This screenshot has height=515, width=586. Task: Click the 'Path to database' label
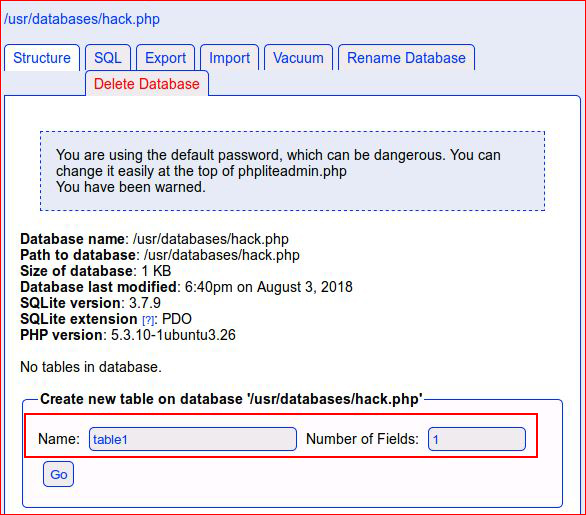pos(78,255)
